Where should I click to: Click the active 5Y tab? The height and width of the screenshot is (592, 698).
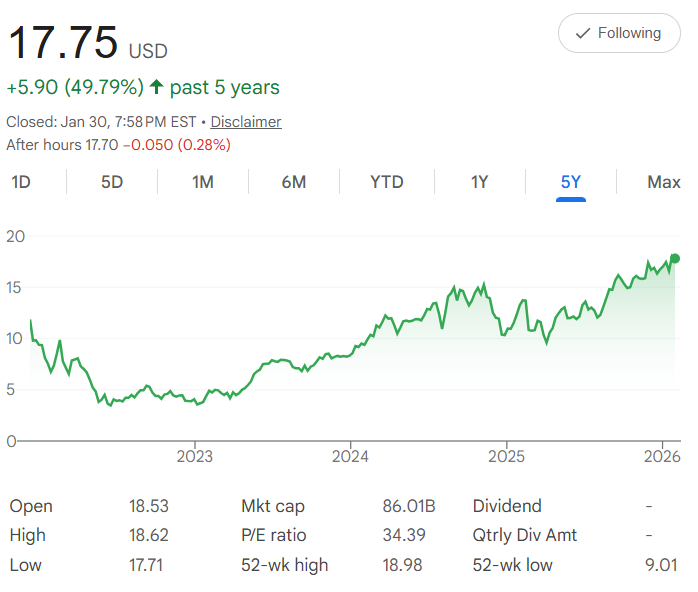tap(570, 182)
